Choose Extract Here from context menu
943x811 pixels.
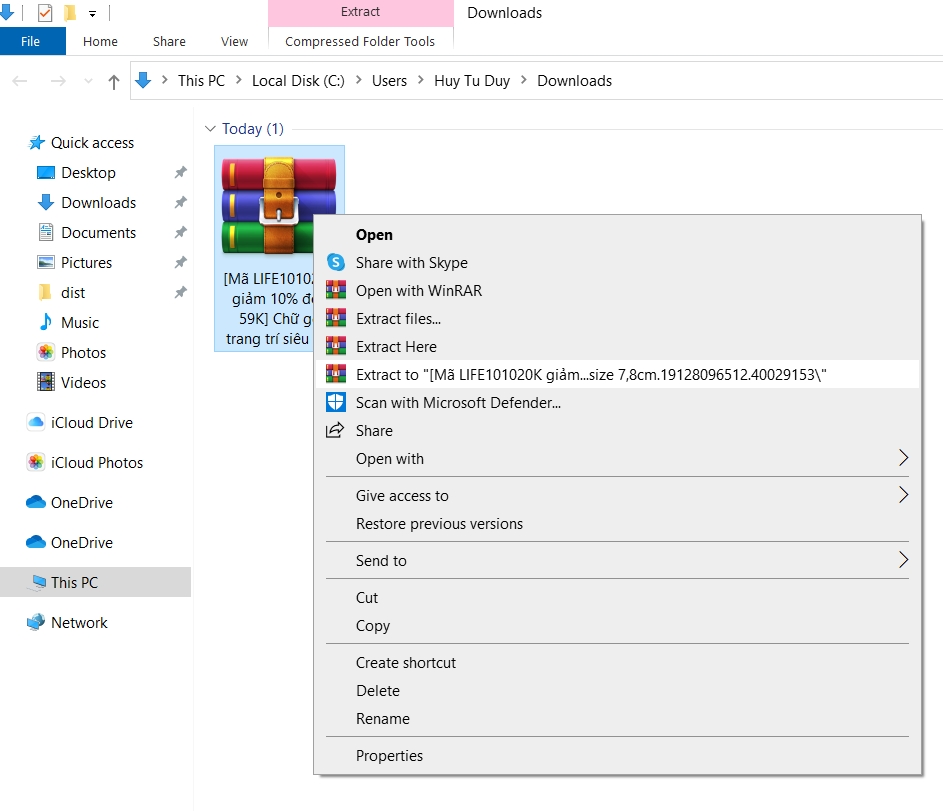pos(396,347)
